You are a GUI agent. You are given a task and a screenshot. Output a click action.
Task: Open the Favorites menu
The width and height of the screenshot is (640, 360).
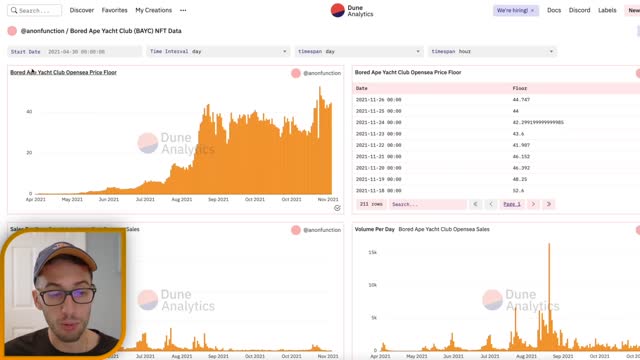click(x=114, y=10)
